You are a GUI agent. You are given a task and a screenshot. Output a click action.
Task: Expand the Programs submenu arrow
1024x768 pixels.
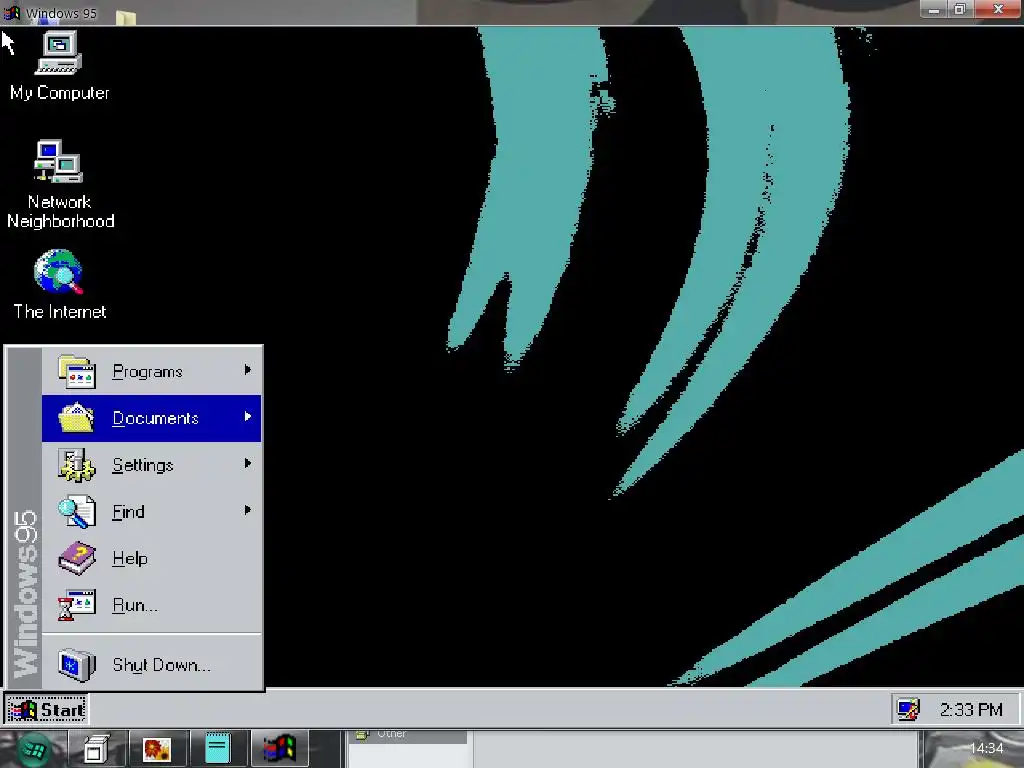248,370
